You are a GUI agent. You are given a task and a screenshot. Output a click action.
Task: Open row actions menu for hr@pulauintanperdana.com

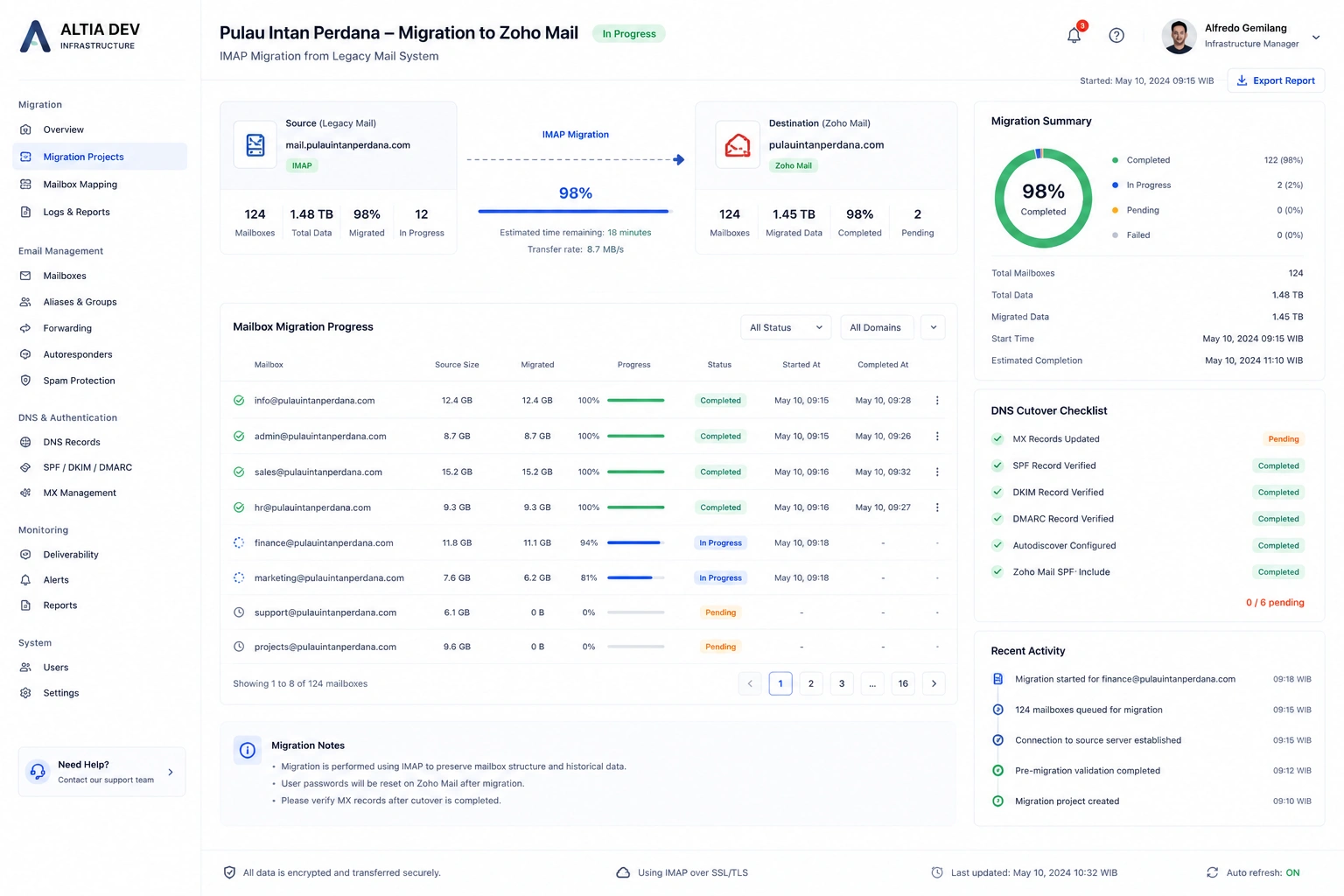[x=937, y=507]
